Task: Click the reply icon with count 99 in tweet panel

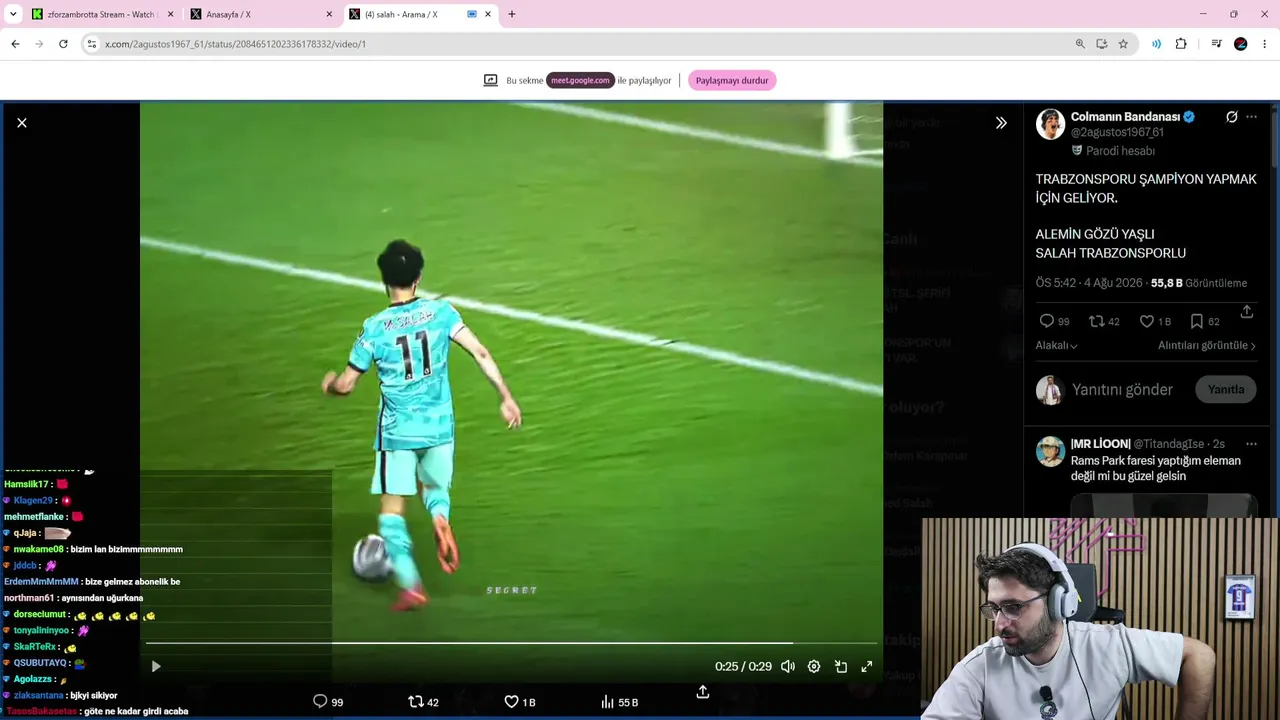Action: tap(1046, 321)
